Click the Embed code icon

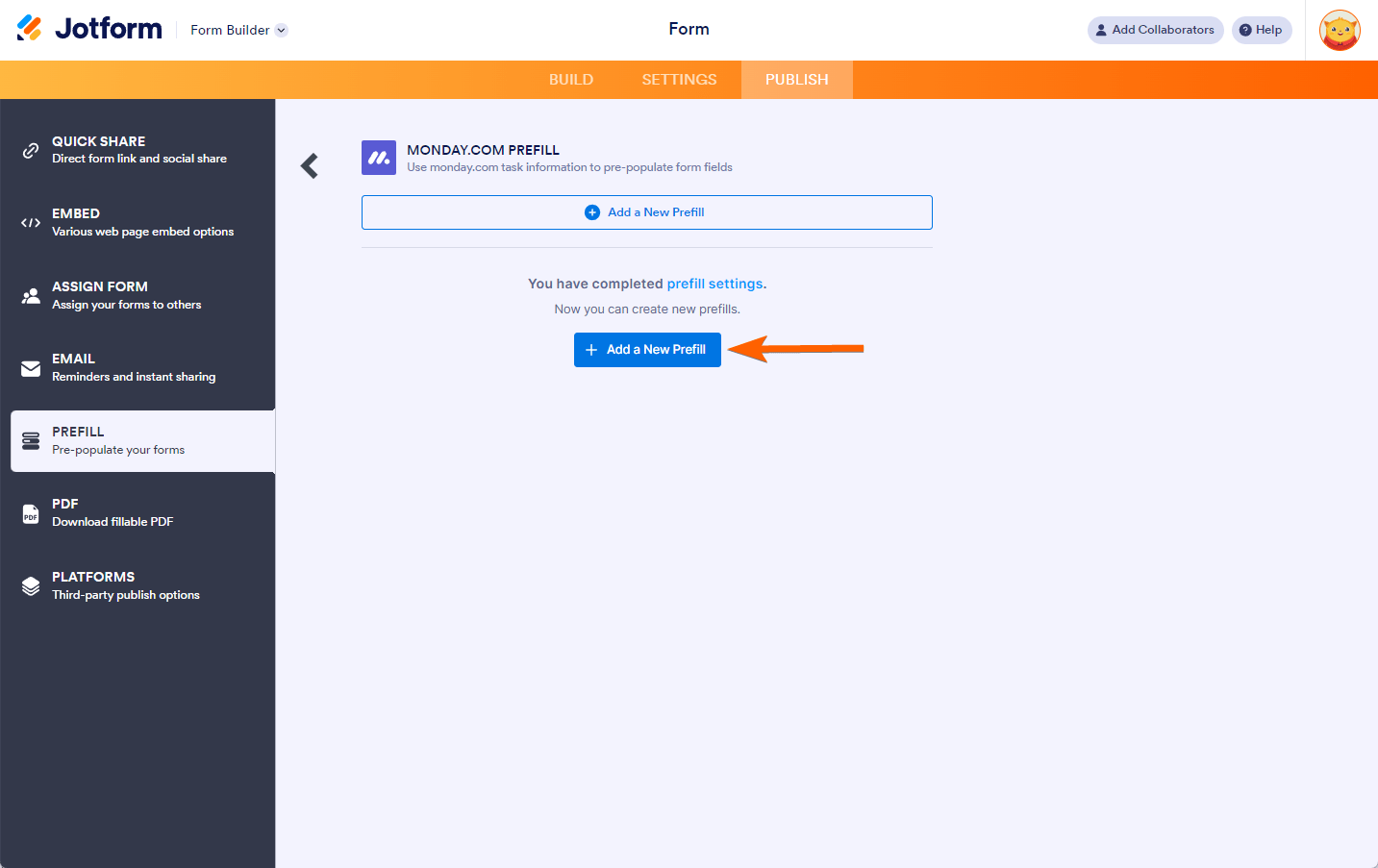click(31, 223)
